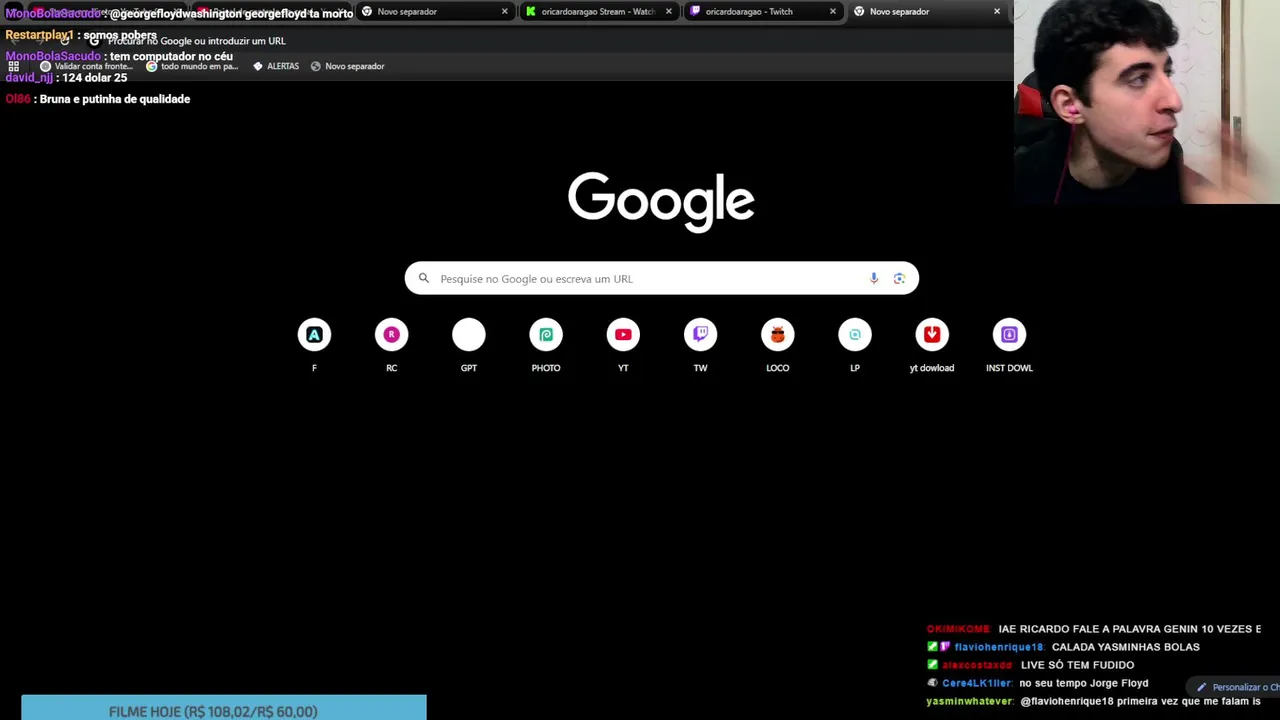Open the apps grid in bookmarks bar
1280x720 pixels.
[14, 66]
